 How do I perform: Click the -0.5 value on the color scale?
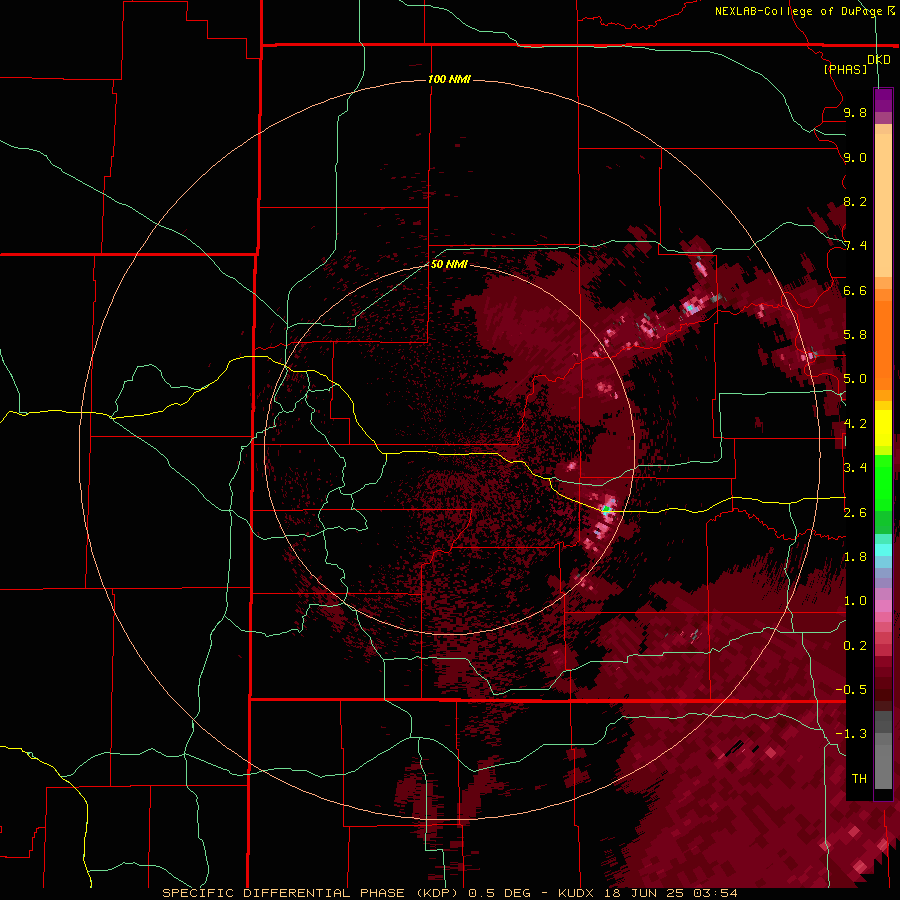[x=851, y=690]
